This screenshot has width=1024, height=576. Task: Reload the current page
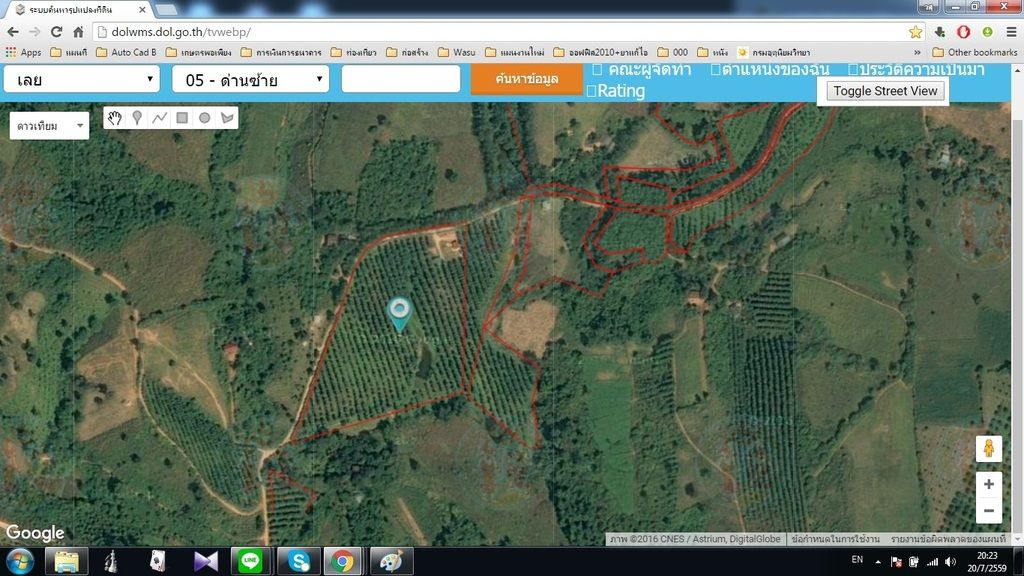pos(57,32)
